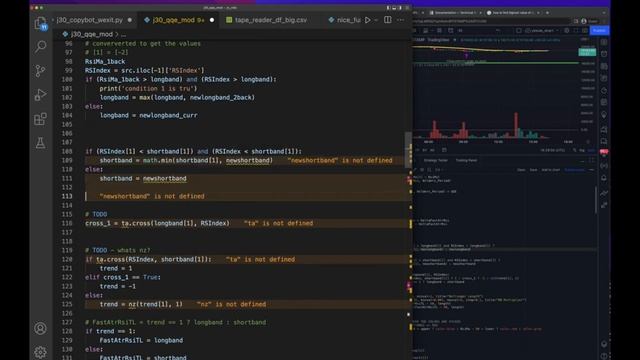
Task: Open editor More Actions ellipsis
Action: coord(400,20)
